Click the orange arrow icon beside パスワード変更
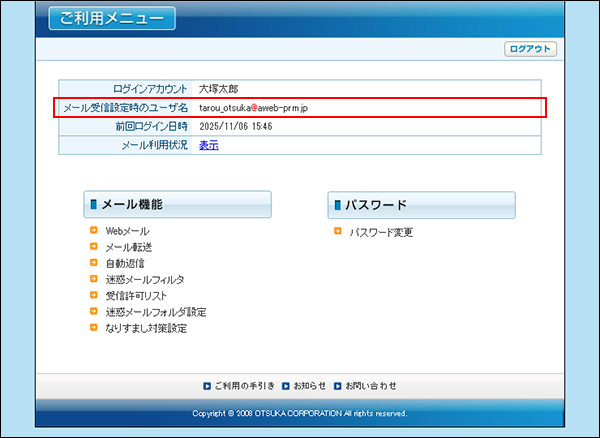The height and width of the screenshot is (438, 600). pos(338,232)
